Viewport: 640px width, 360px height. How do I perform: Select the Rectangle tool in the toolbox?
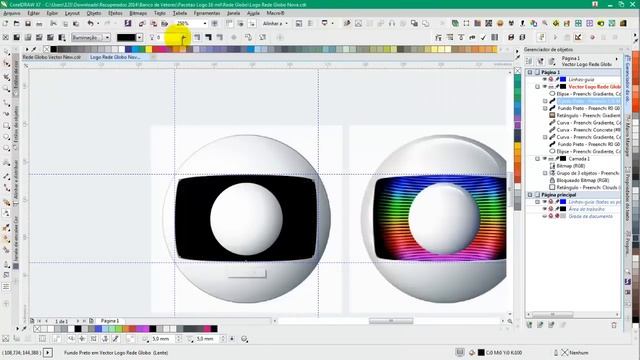click(7, 126)
